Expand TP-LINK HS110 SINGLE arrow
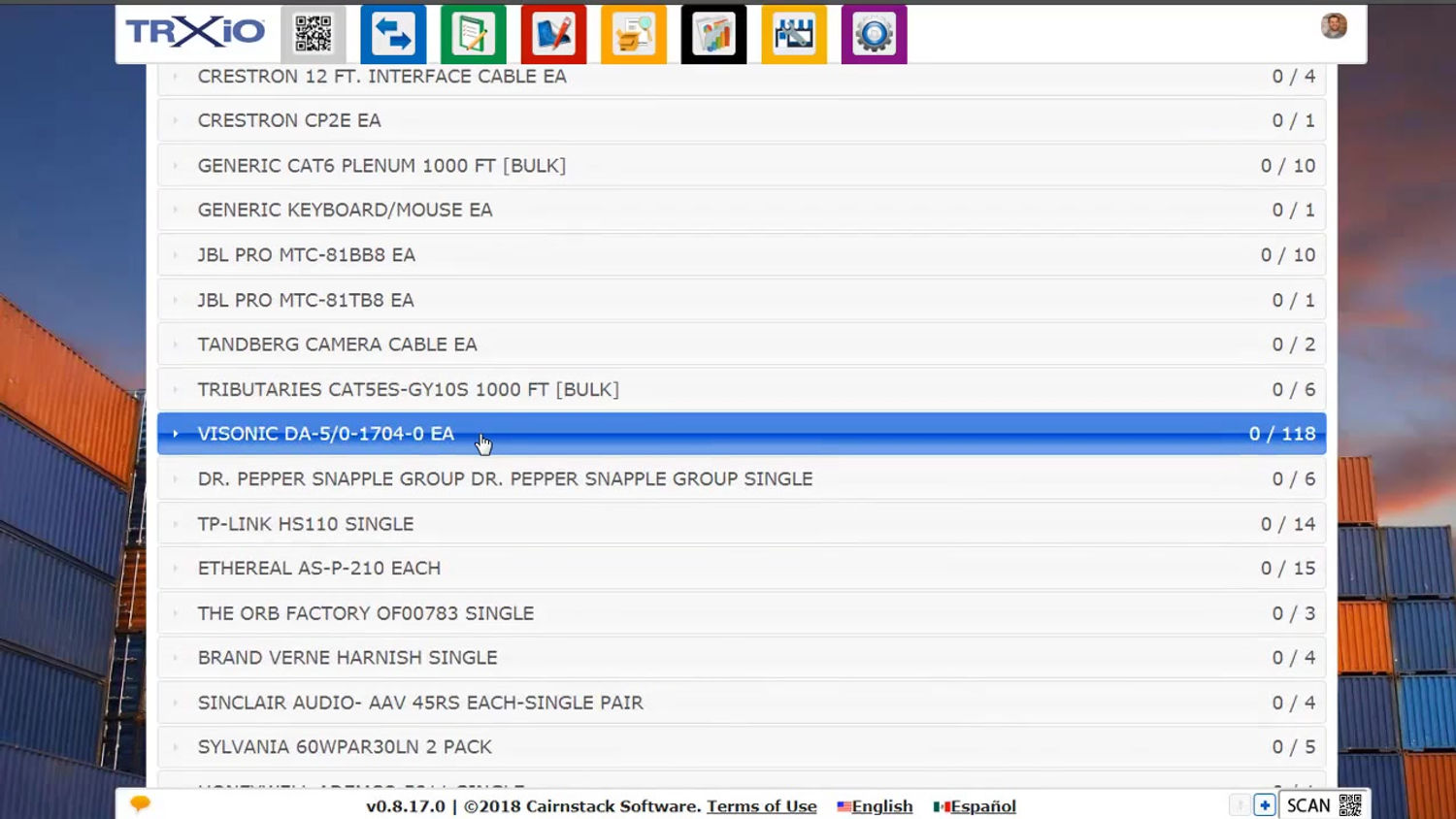The height and width of the screenshot is (819, 1456). (x=175, y=524)
